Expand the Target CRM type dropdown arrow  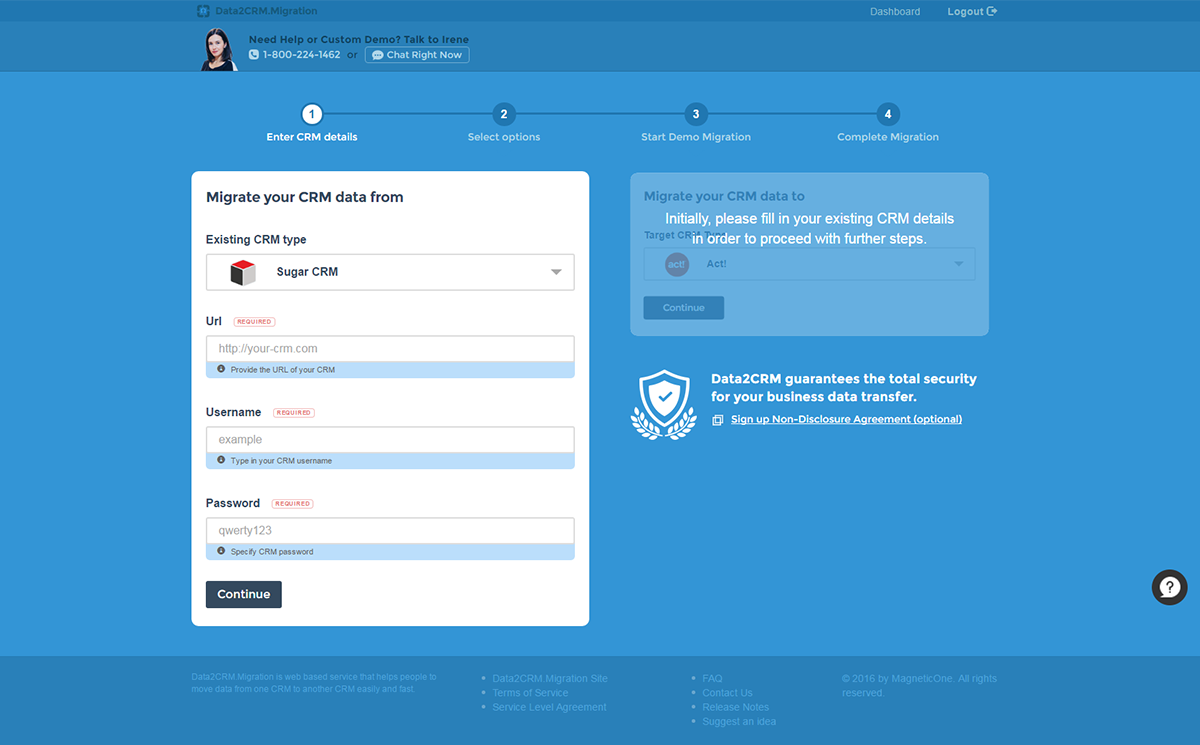pos(958,264)
